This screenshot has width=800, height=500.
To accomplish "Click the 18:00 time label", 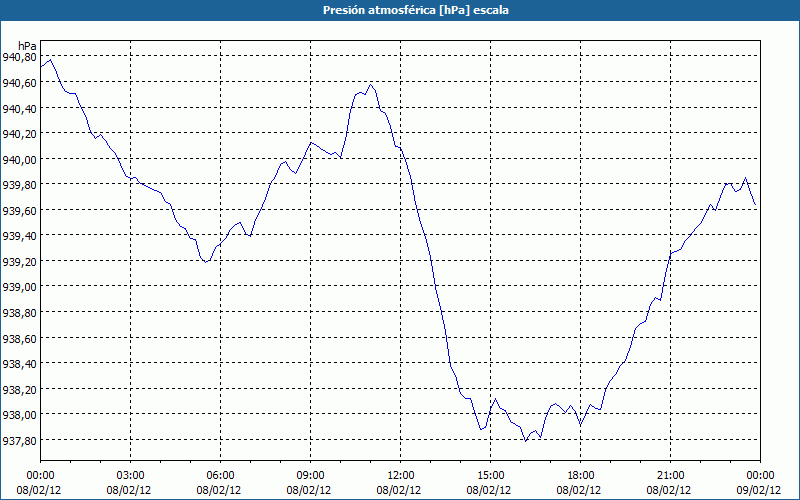I will (x=581, y=476).
